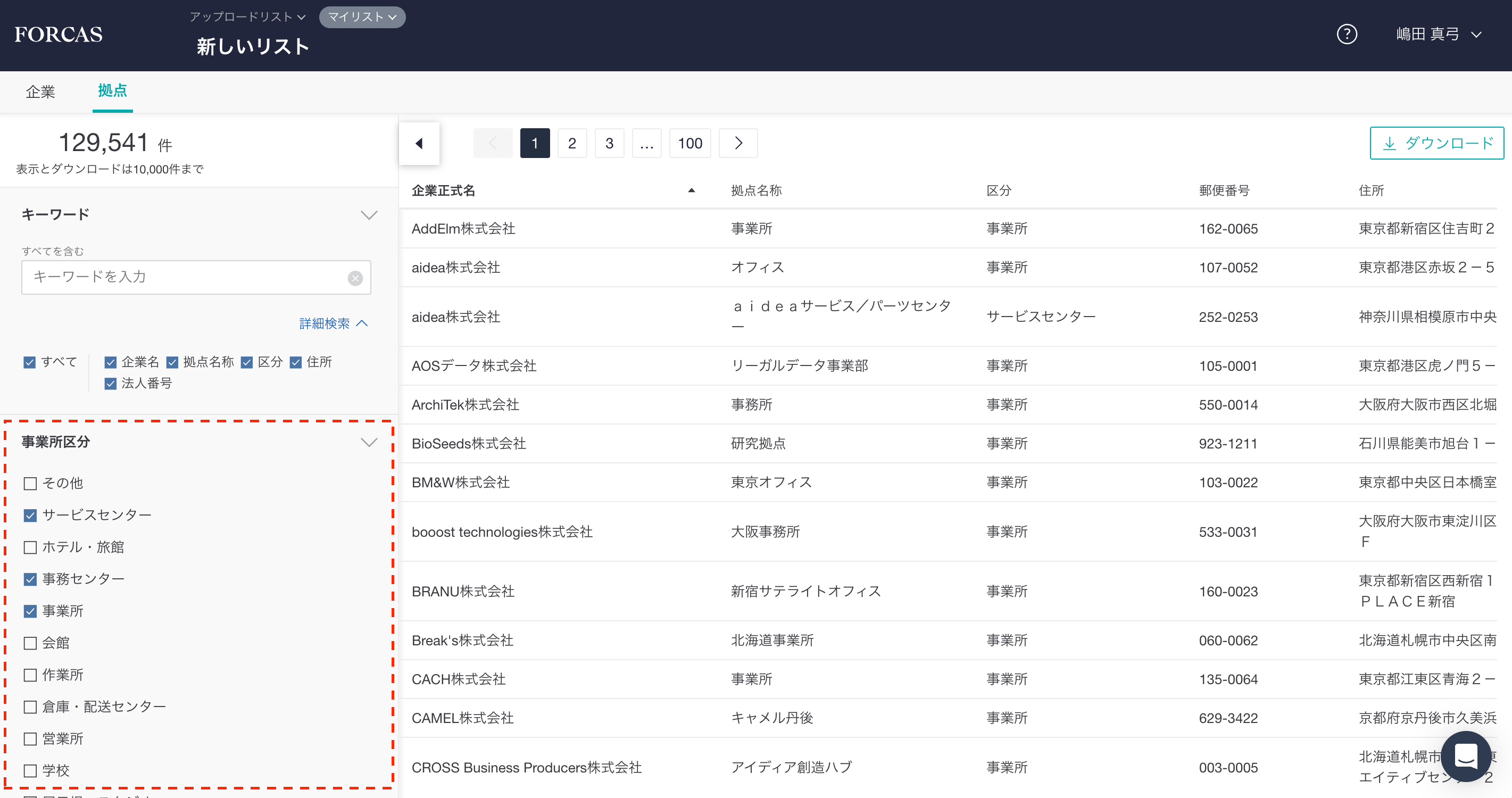Switch to the 企業 tab
Viewport: 1512px width, 798px height.
pyautogui.click(x=40, y=92)
